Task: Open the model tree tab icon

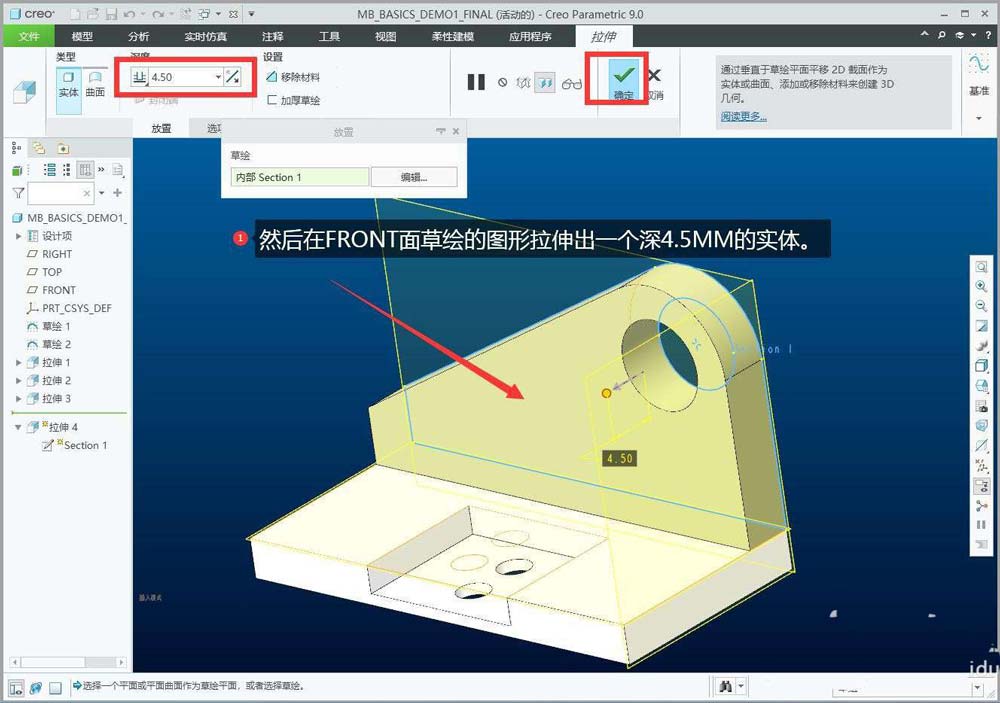Action: pos(16,148)
